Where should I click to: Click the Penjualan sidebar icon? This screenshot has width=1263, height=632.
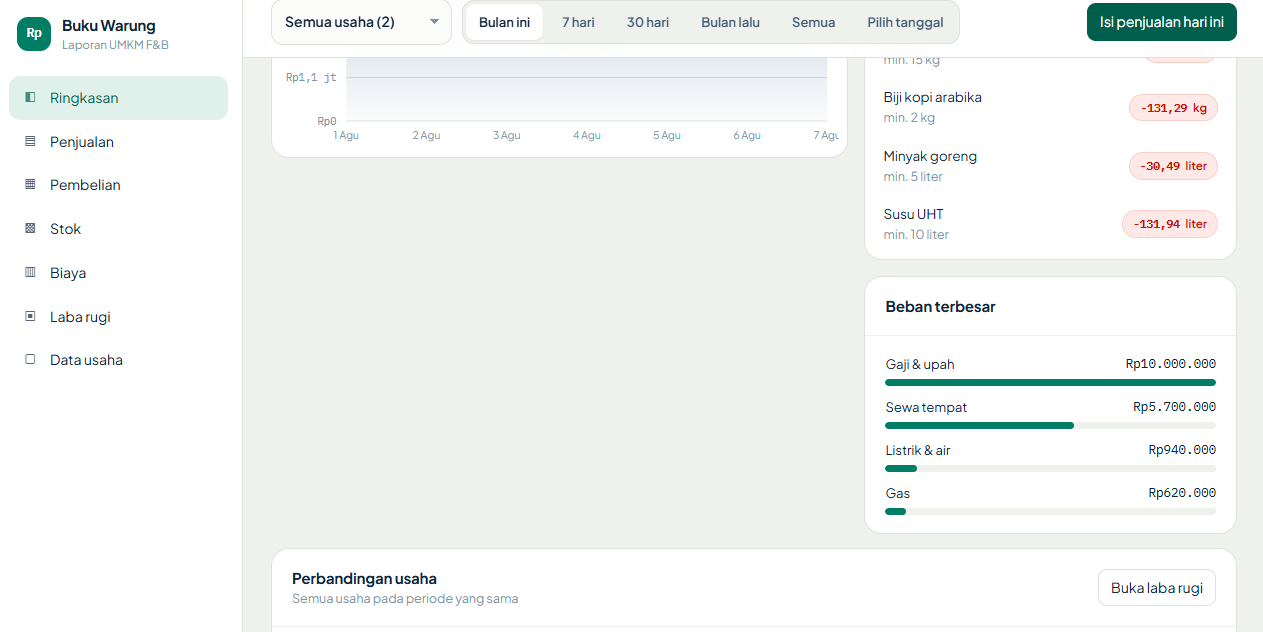(30, 142)
